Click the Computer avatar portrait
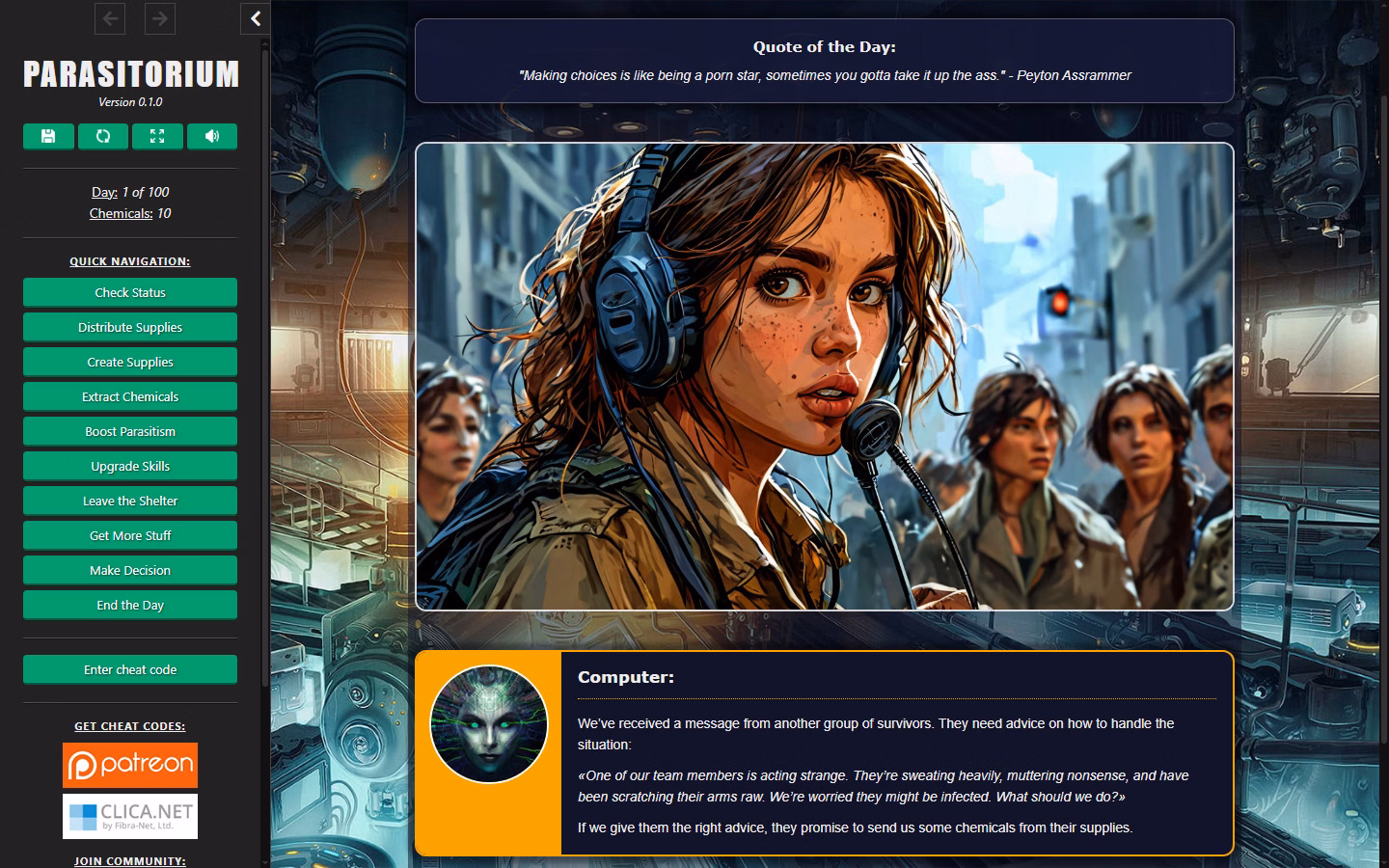 (489, 724)
